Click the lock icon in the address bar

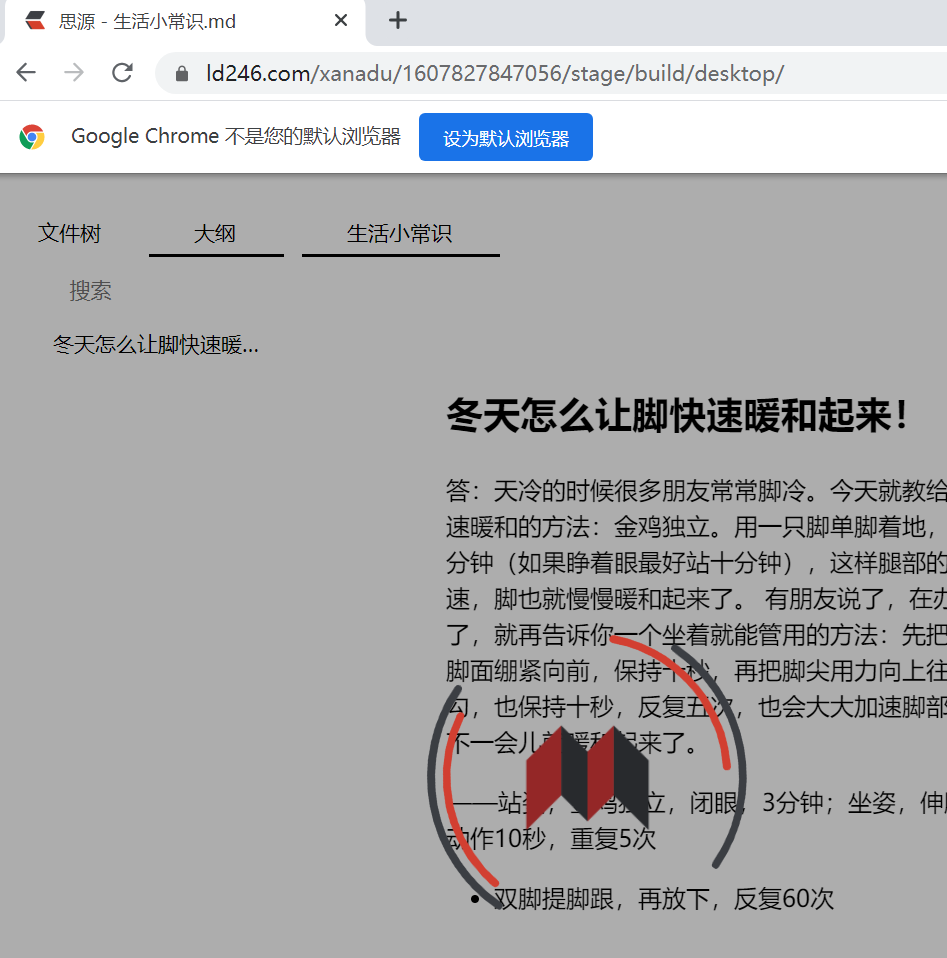point(181,73)
